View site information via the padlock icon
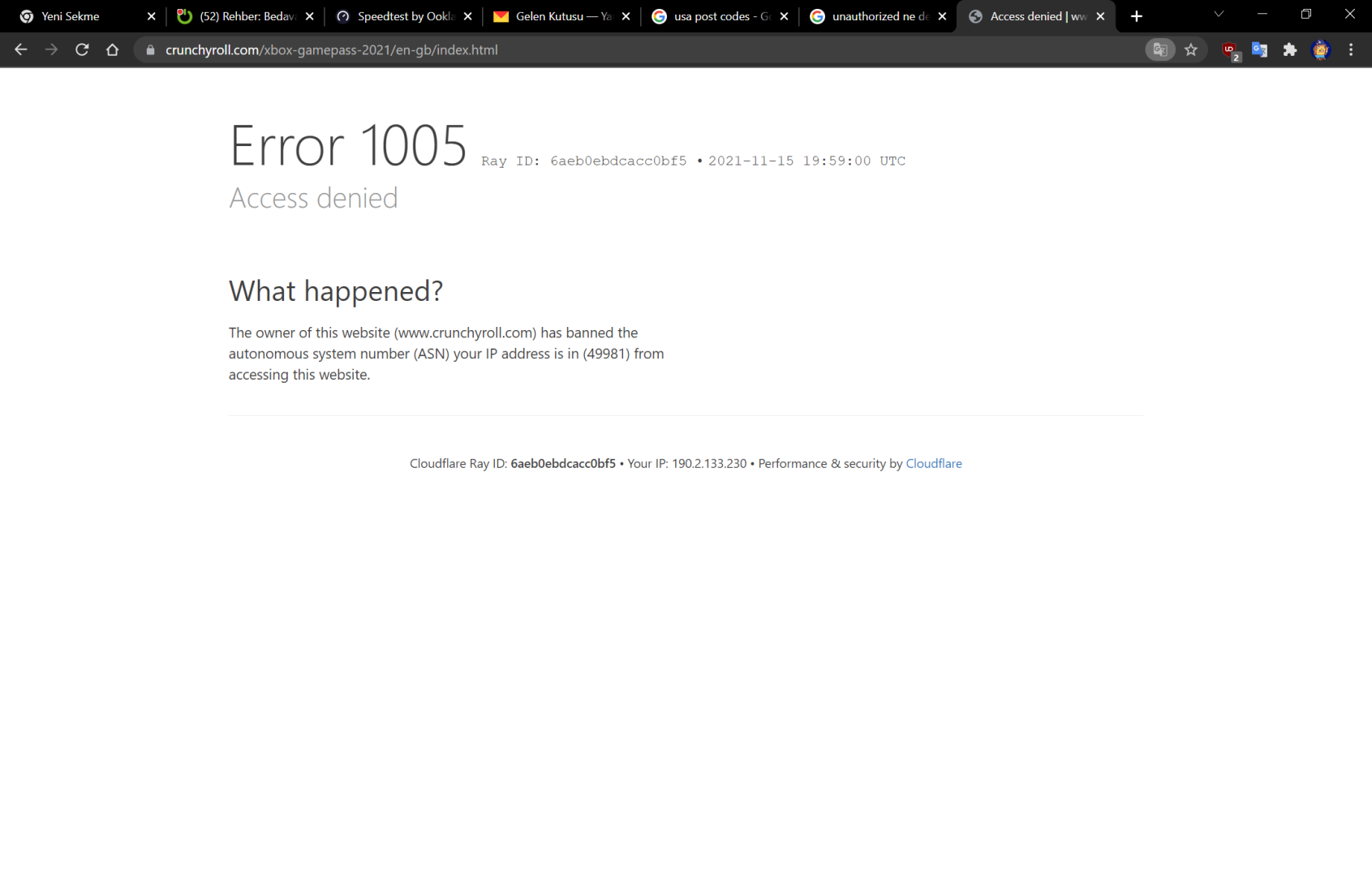The image size is (1372, 876). [x=150, y=50]
